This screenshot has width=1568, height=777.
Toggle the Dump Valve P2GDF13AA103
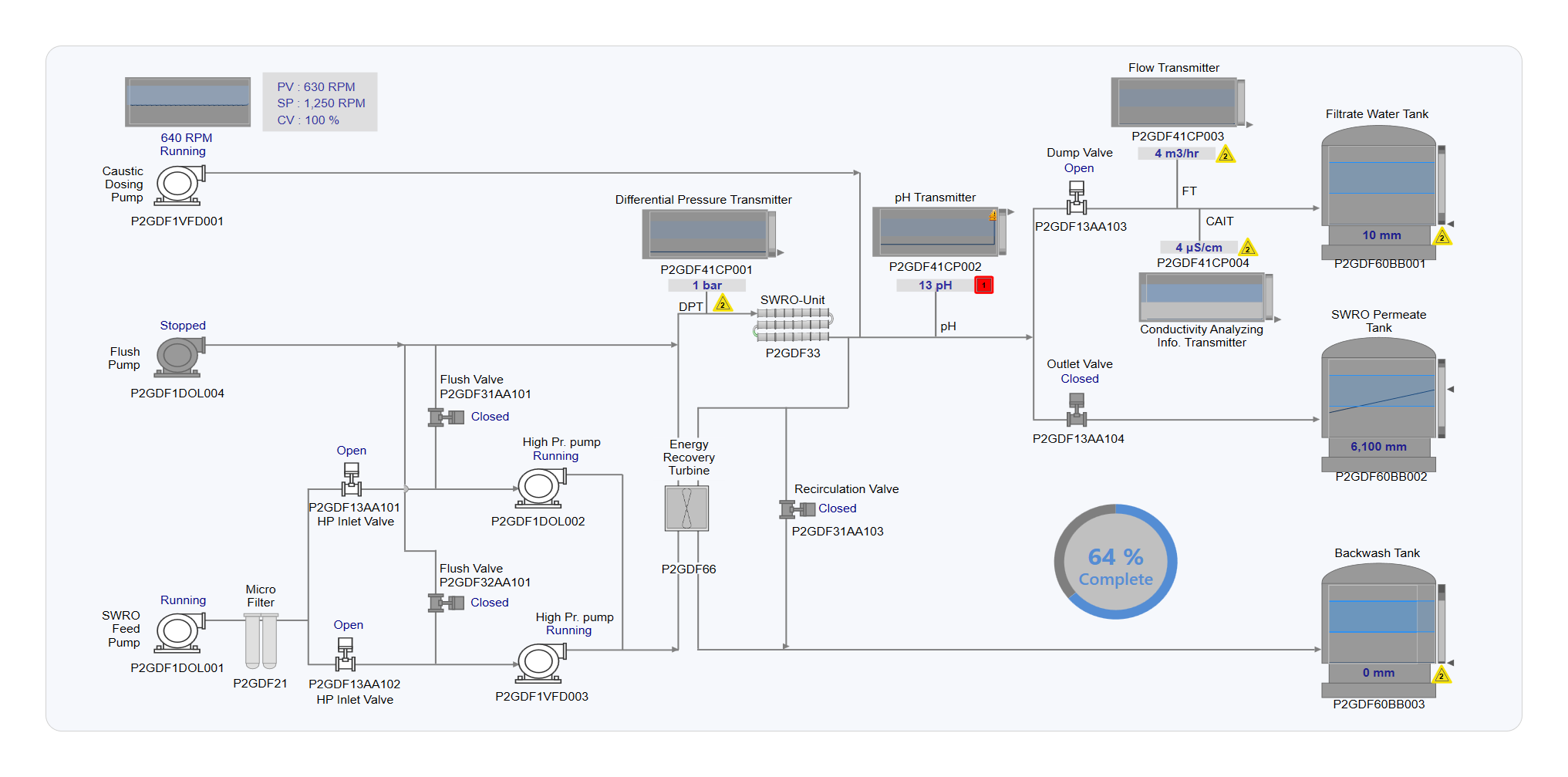pos(1077,198)
